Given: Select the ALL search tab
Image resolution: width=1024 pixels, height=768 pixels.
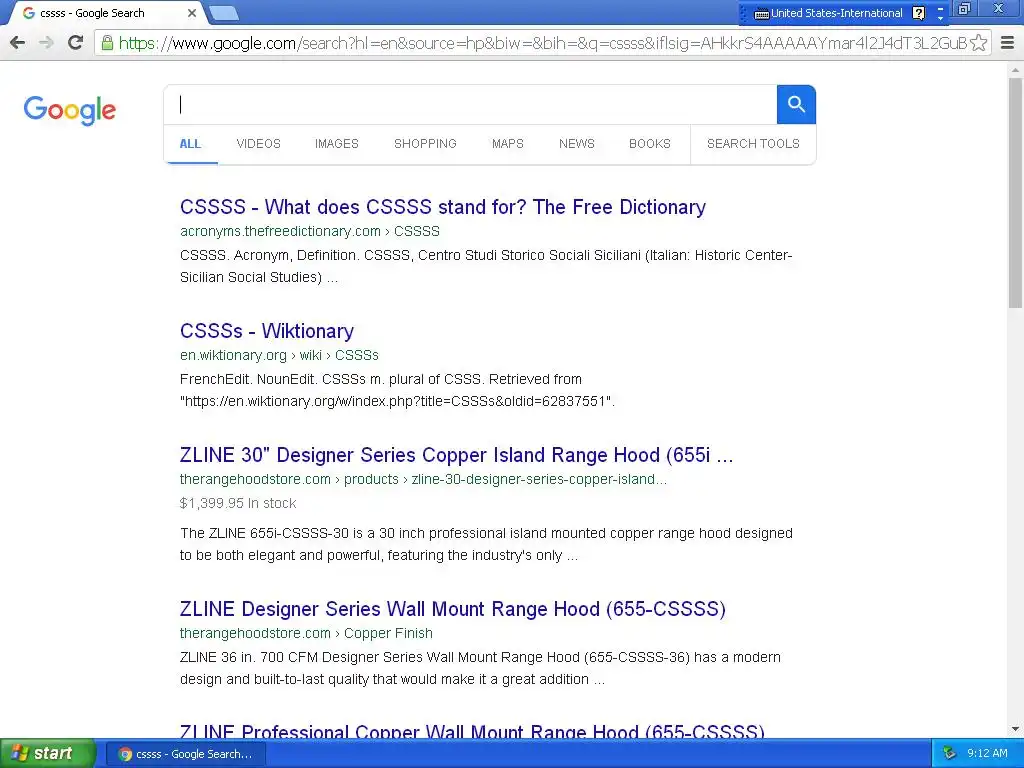Looking at the screenshot, I should pyautogui.click(x=190, y=144).
